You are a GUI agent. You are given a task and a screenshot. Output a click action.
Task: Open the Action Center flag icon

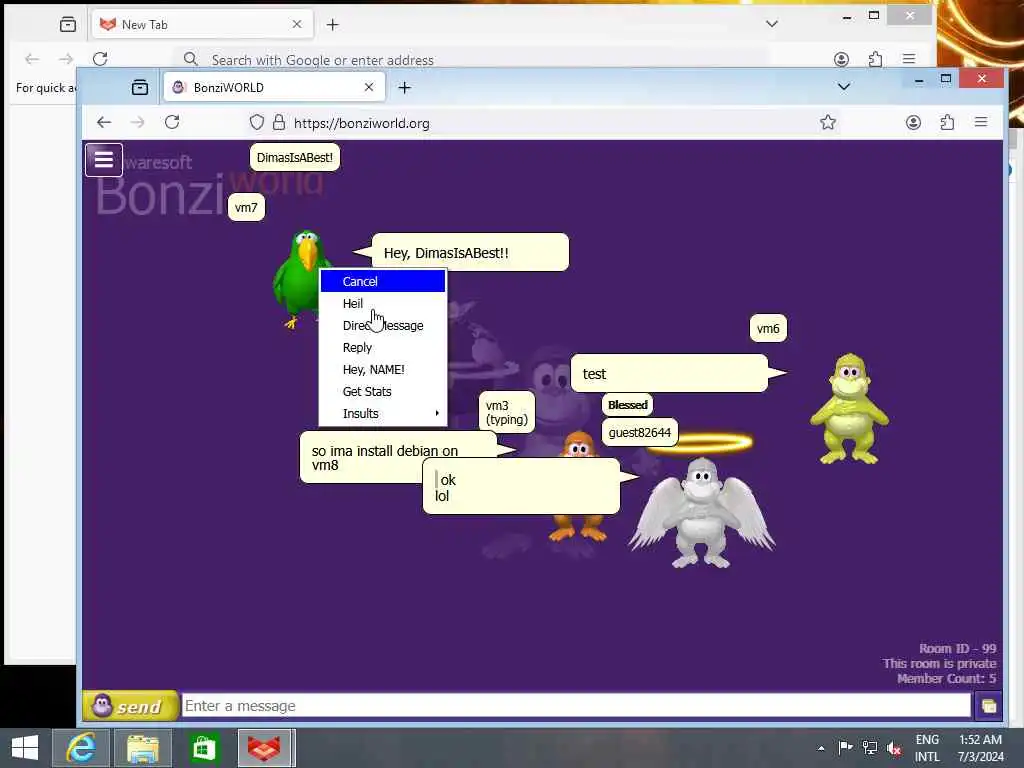pos(845,748)
